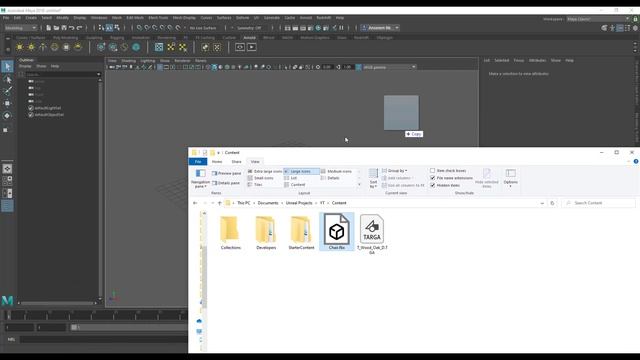
Task: Choose the Paint Selection brush tool
Action: pos(7,91)
